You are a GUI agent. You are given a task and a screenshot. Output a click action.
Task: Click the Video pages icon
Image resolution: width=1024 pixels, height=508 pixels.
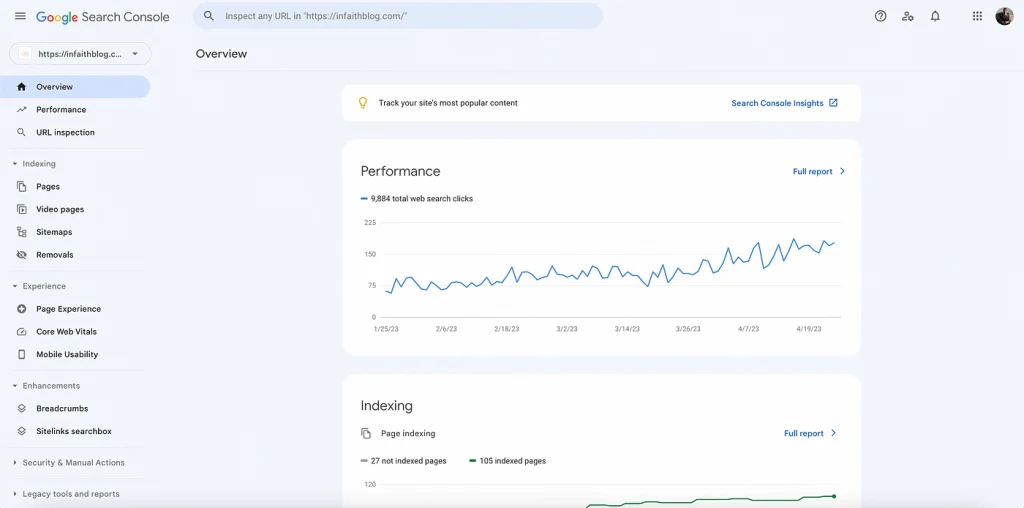22,210
